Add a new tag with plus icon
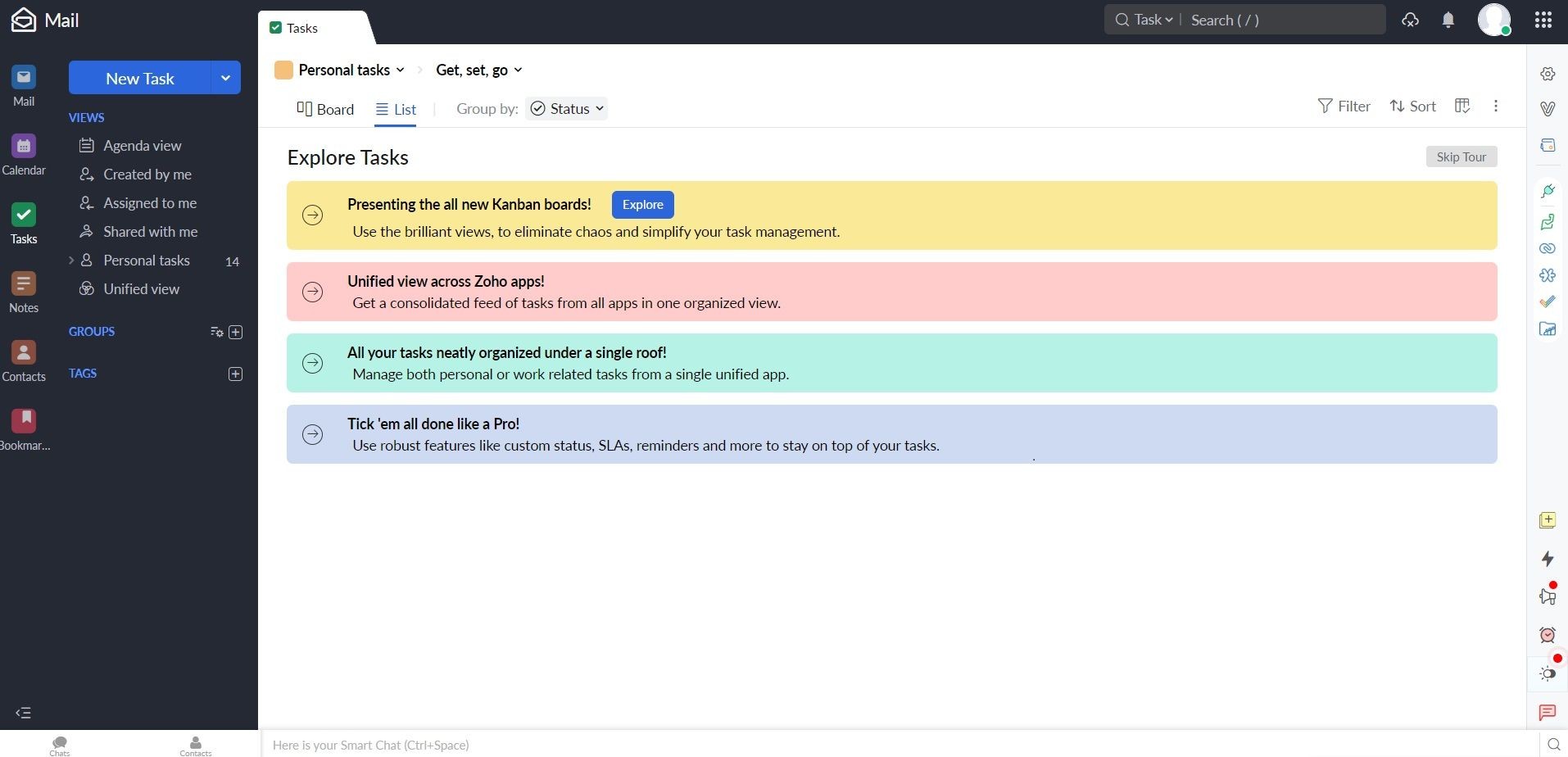Image resolution: width=1568 pixels, height=757 pixels. pyautogui.click(x=236, y=374)
